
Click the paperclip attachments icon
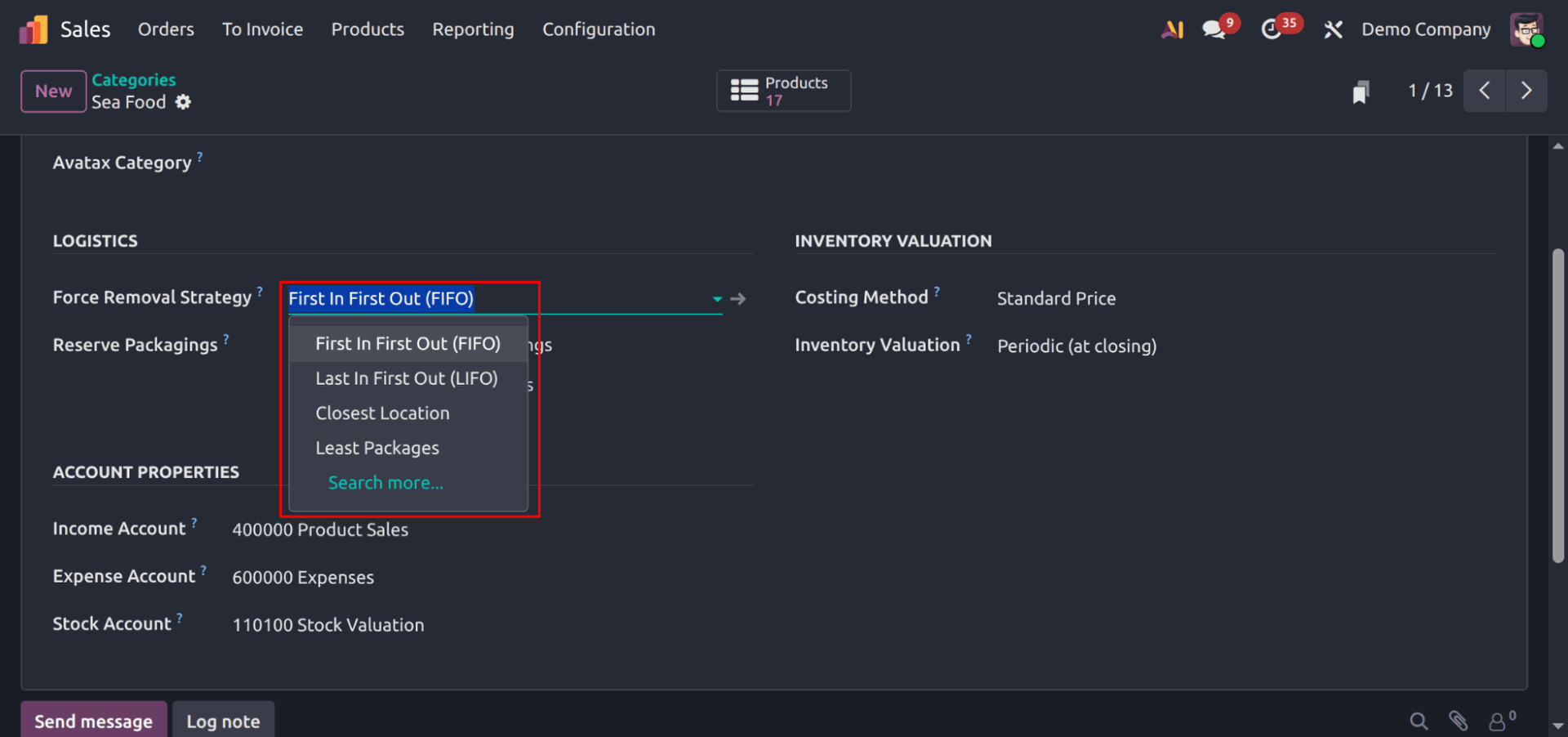[x=1458, y=721]
